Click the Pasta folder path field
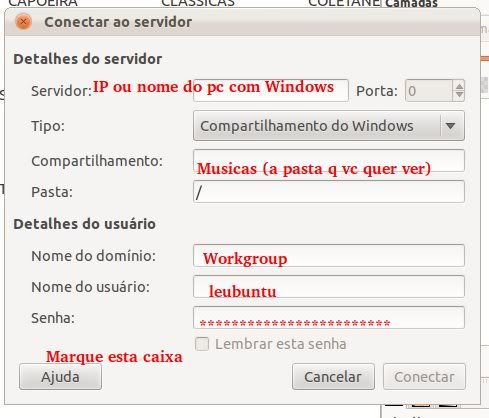The width and height of the screenshot is (489, 418). [329, 191]
